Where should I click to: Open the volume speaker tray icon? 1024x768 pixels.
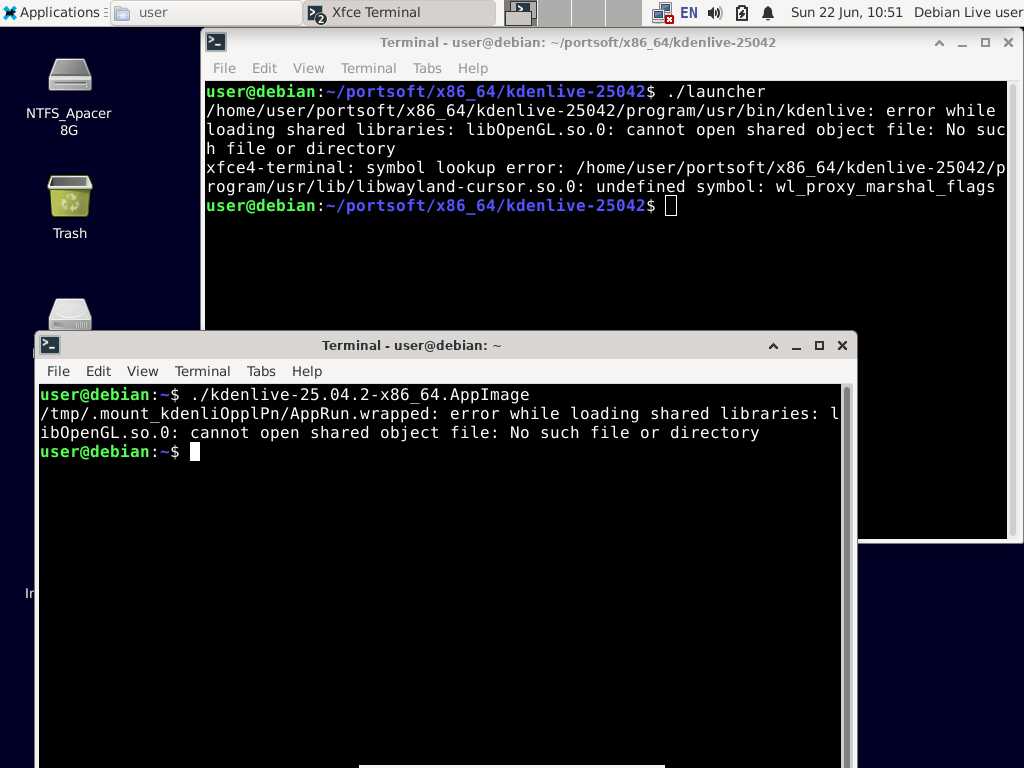715,12
